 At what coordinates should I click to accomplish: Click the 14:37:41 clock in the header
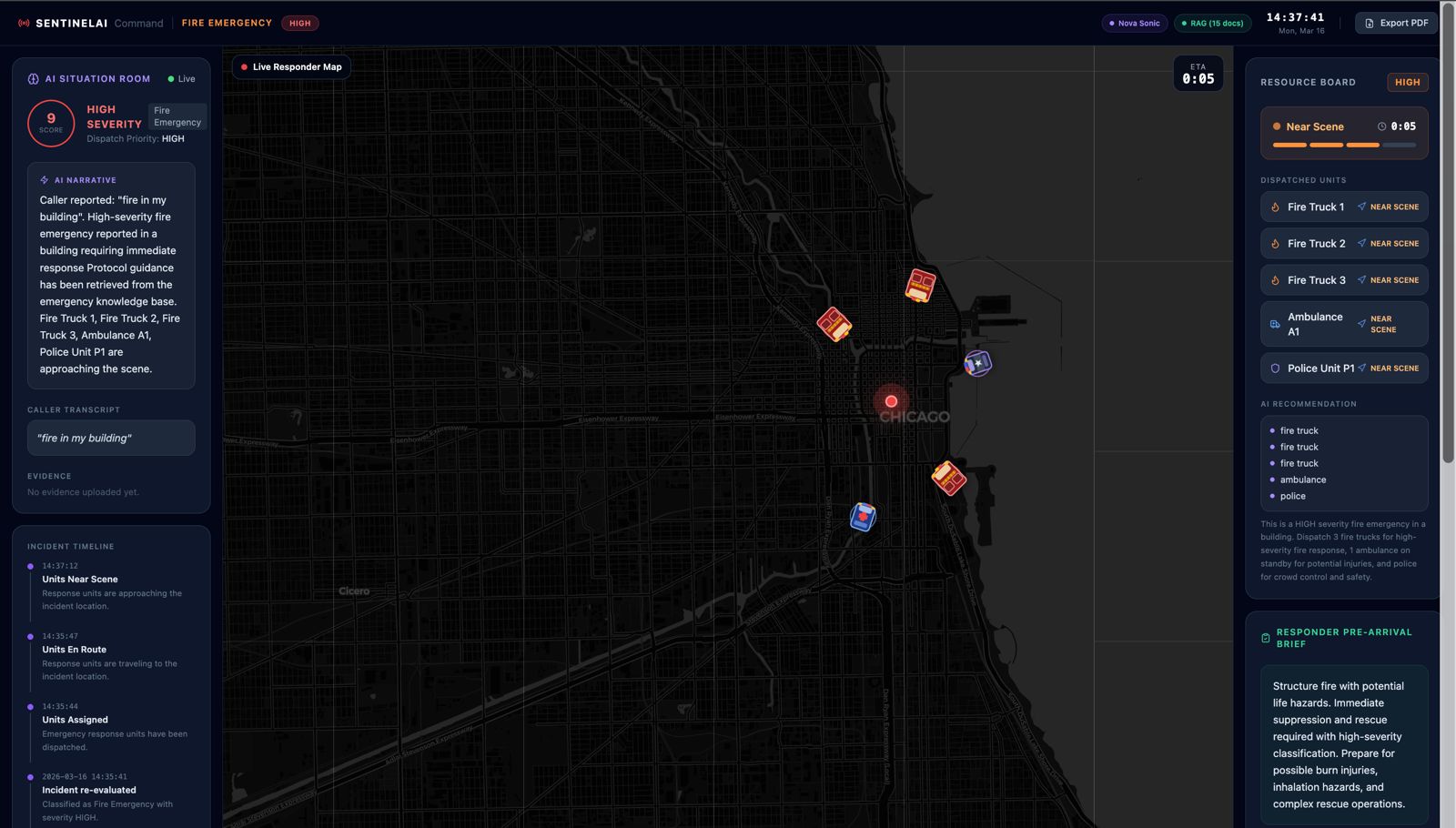(x=1295, y=17)
